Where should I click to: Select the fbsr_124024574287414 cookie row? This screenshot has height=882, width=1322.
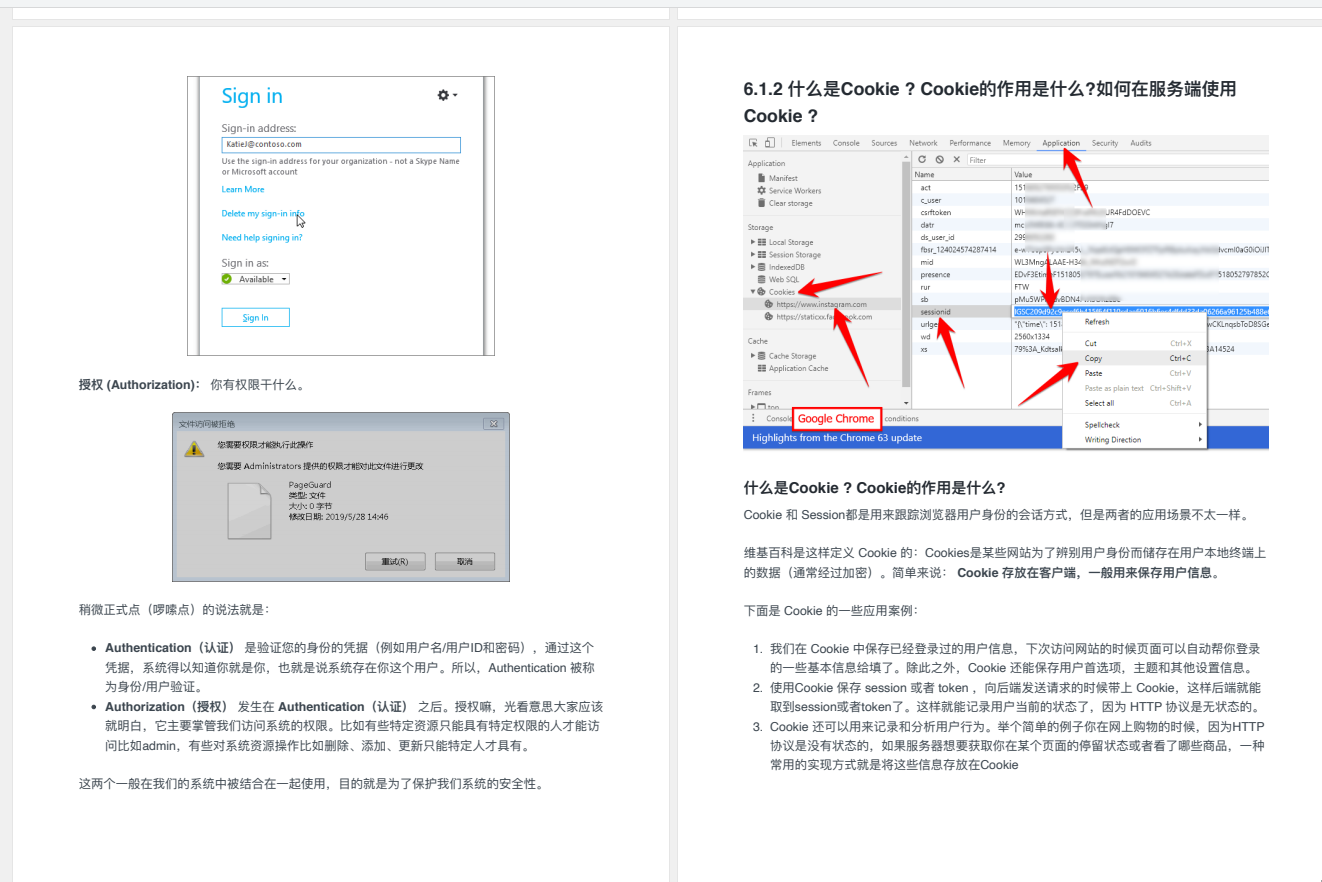coord(1091,249)
